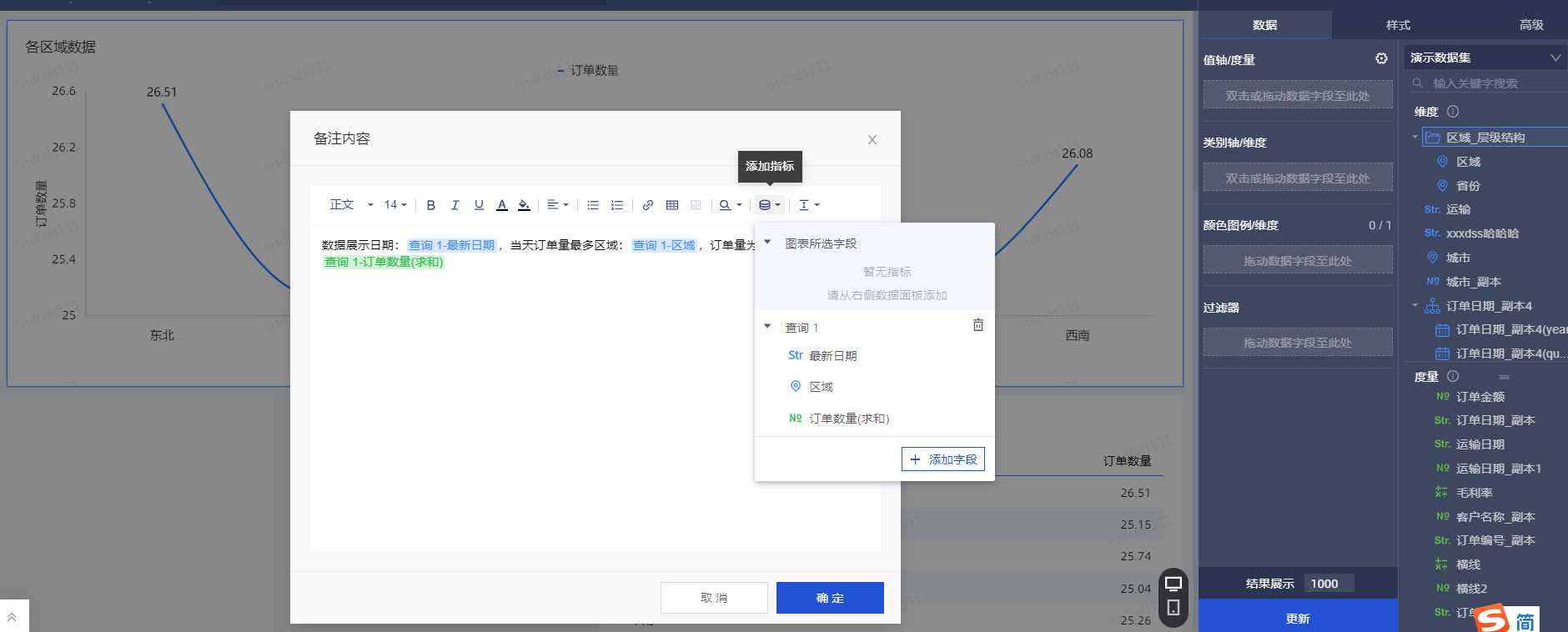
Task: Open the value axis settings gear
Action: tap(1381, 58)
